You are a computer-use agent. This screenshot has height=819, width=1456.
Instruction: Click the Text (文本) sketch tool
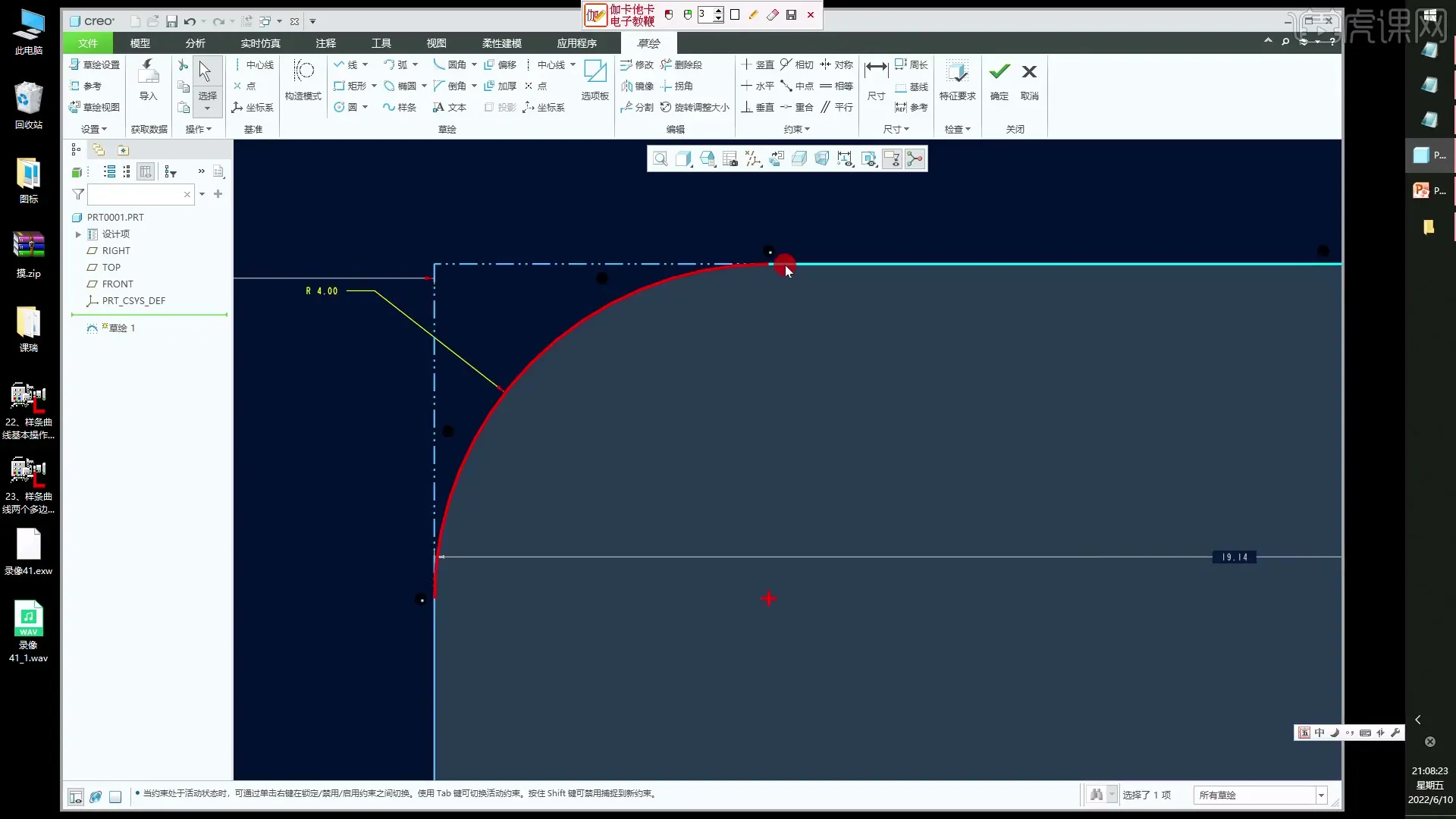450,107
